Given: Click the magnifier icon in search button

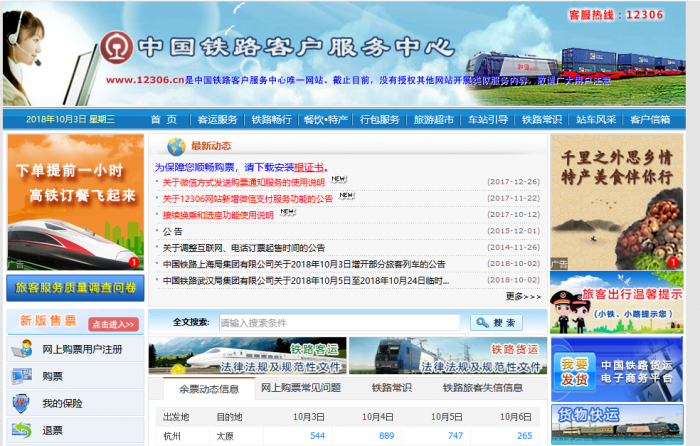Looking at the screenshot, I should (x=483, y=322).
